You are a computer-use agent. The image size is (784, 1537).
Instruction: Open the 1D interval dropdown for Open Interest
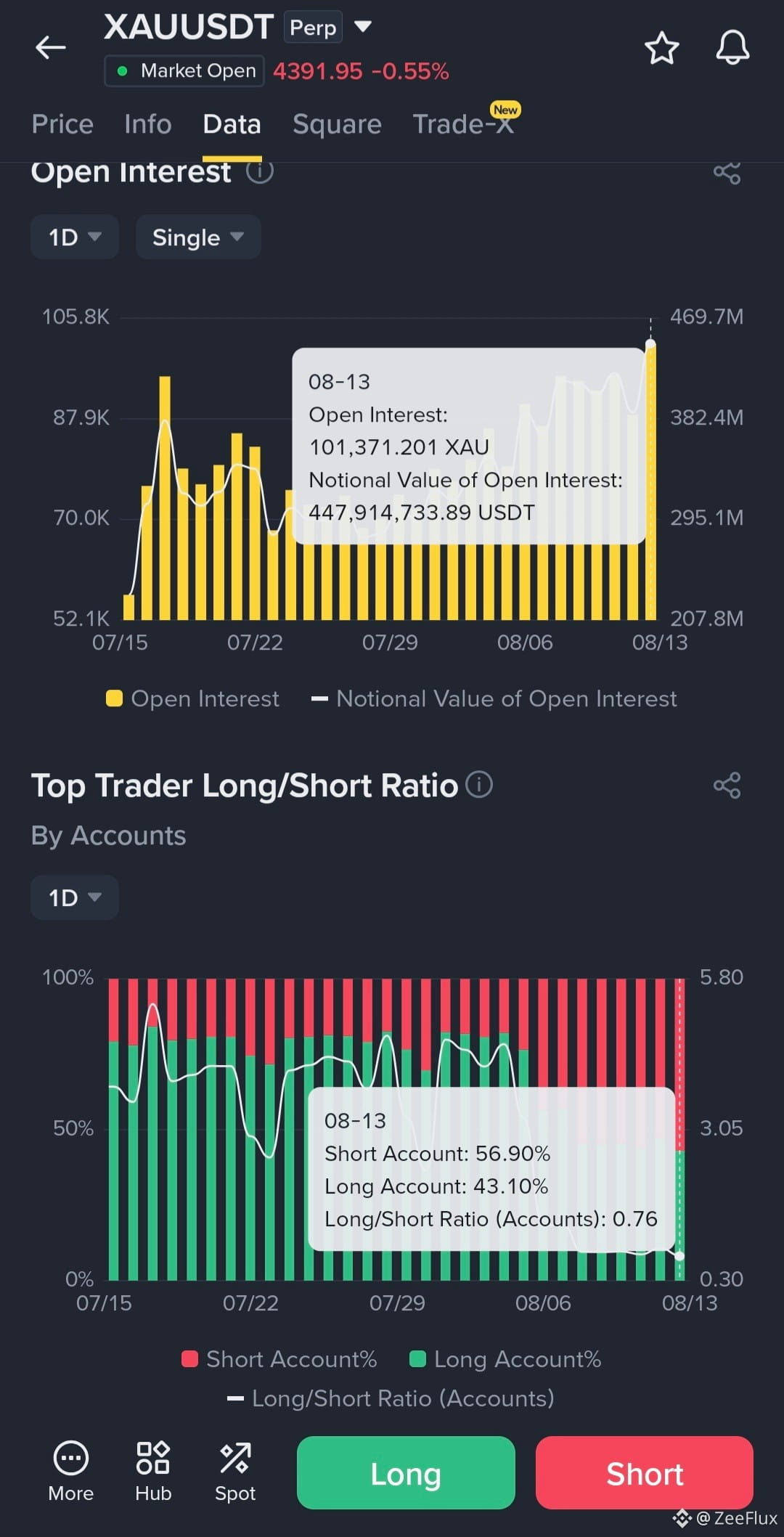pos(75,237)
